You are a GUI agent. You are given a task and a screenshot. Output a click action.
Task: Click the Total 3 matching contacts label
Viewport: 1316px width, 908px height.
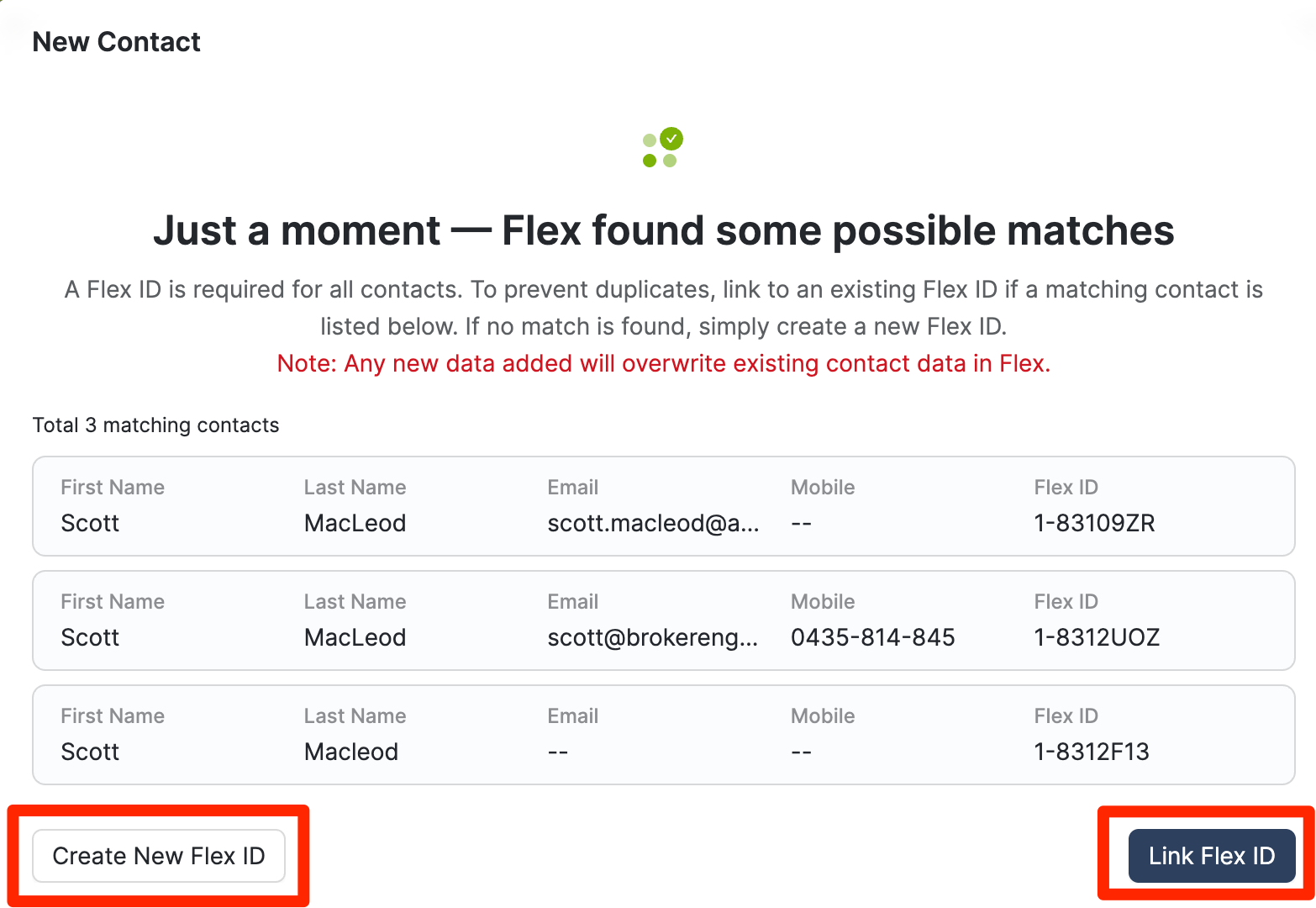(155, 425)
